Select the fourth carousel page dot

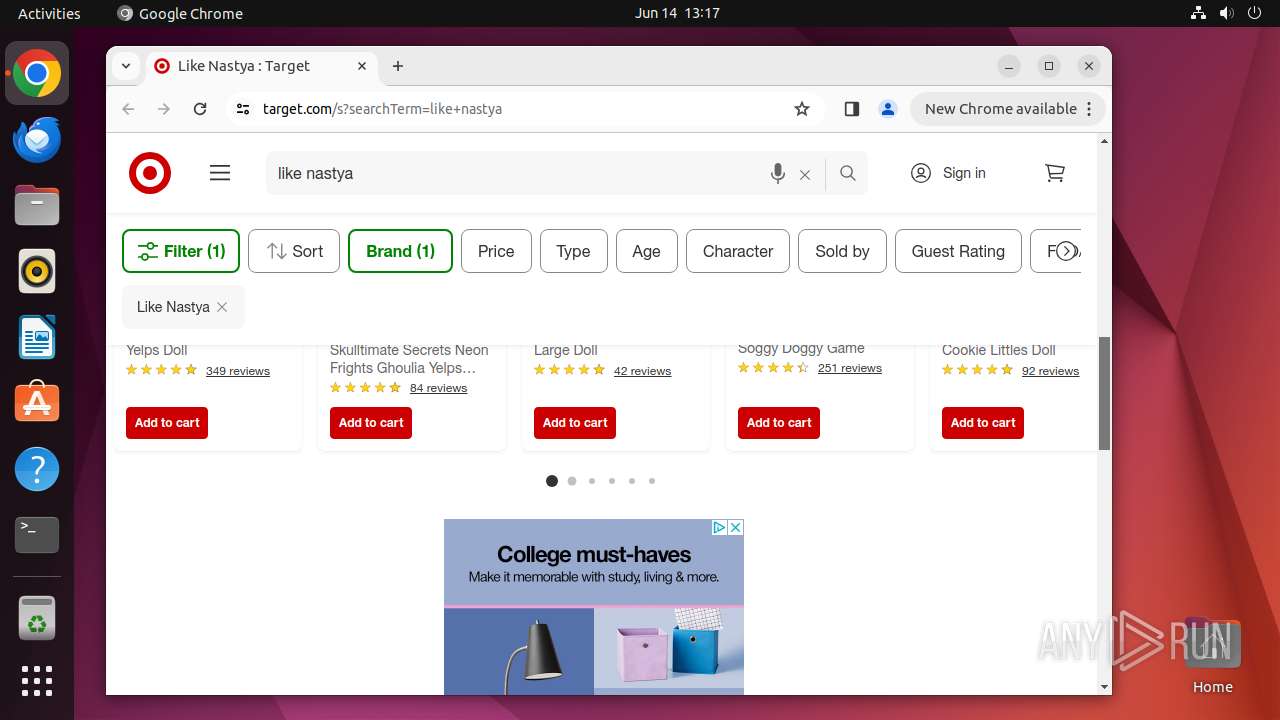tap(612, 481)
